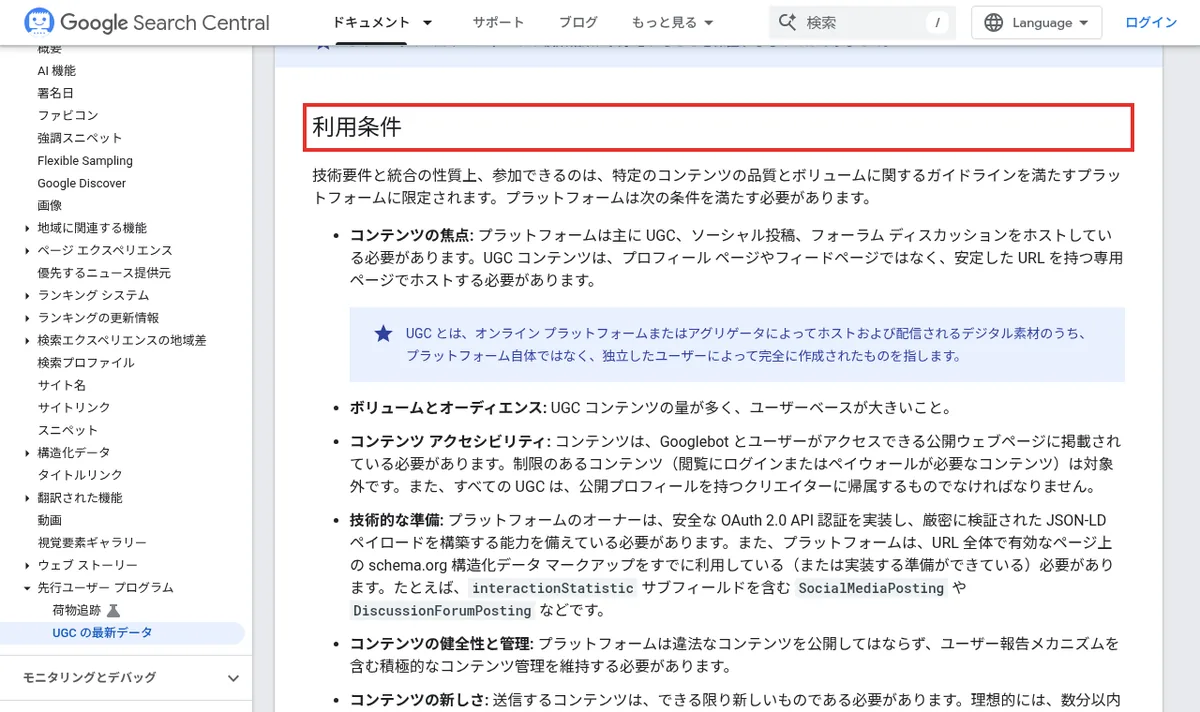
Task: Click the ボリュームとオーディエンス bold label
Action: (448, 408)
